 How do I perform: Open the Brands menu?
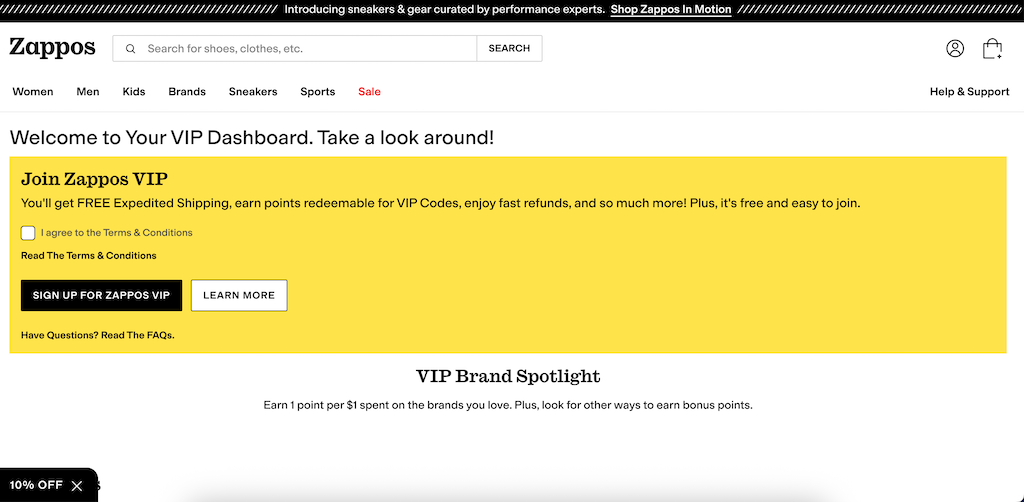pyautogui.click(x=187, y=92)
